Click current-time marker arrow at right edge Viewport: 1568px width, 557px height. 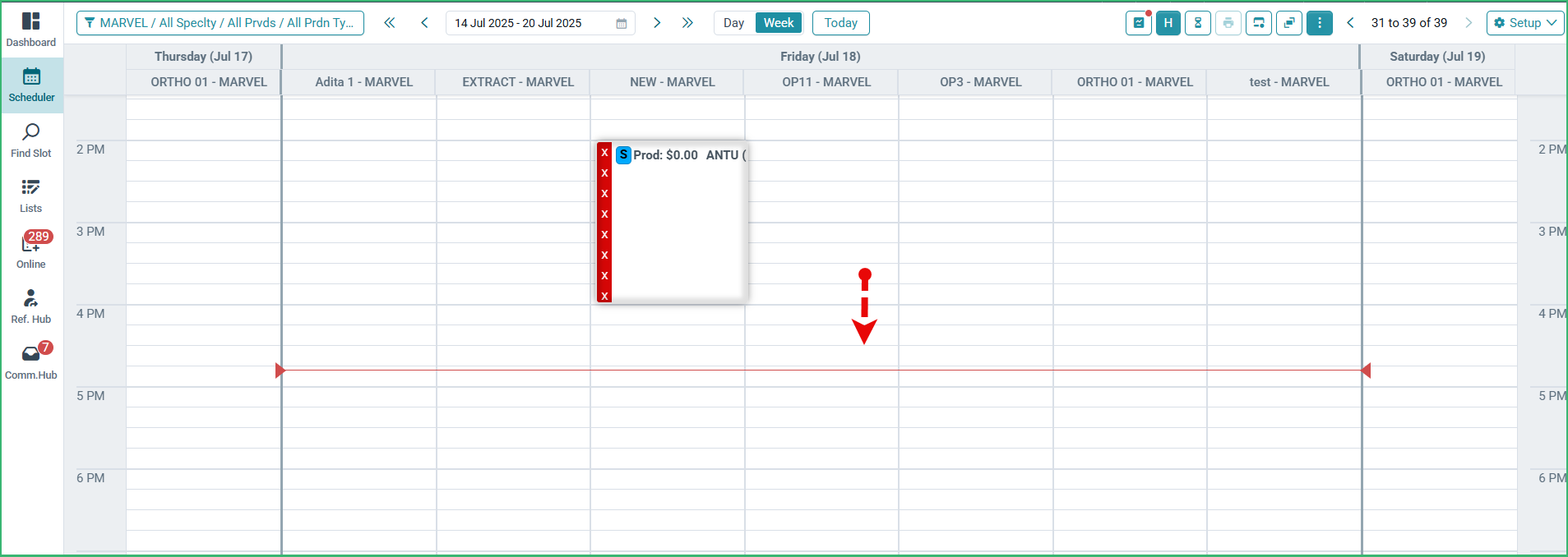[1366, 371]
